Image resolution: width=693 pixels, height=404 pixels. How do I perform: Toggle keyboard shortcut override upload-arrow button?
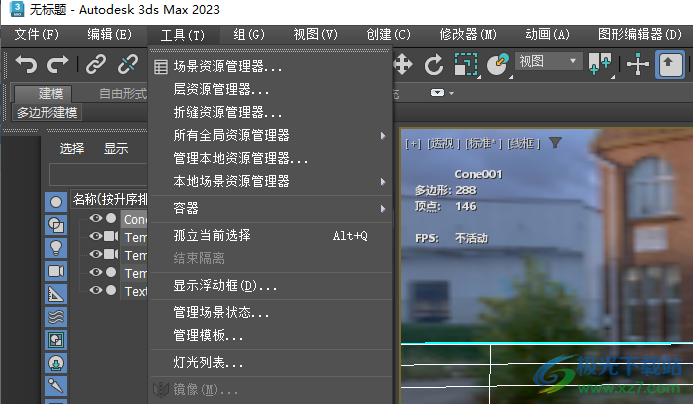(x=670, y=65)
